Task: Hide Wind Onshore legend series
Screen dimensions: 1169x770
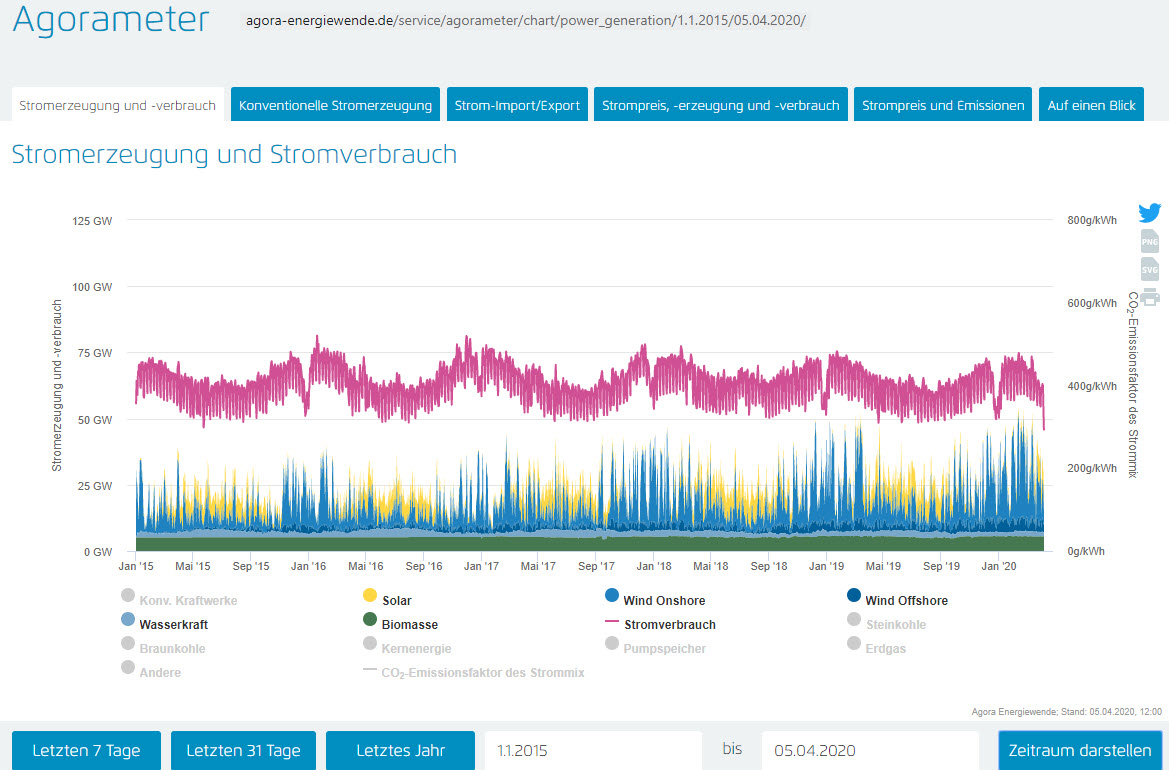Action: coord(664,600)
